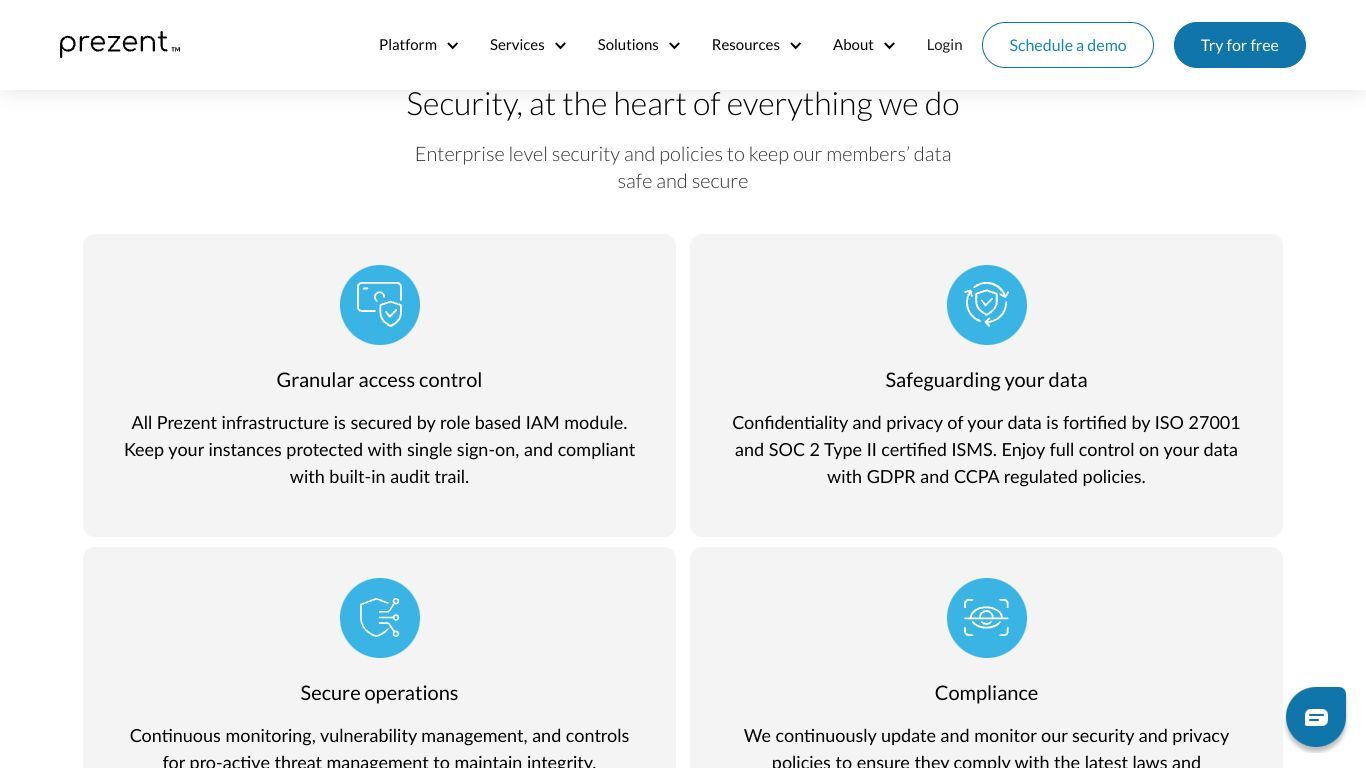Image resolution: width=1366 pixels, height=768 pixels.
Task: Click the Safeguarding your data heading
Action: click(986, 380)
